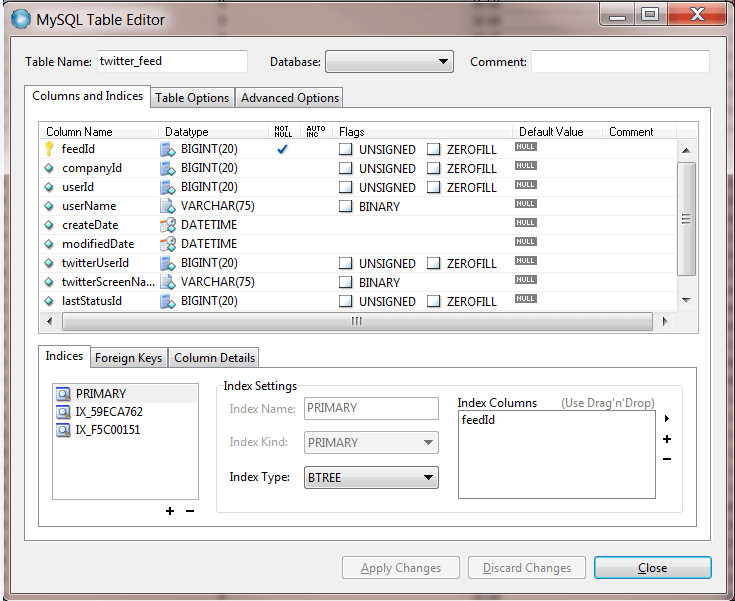Viewport: 735px width, 601px height.
Task: Click the Index Name field showing PRIMARY
Action: click(371, 408)
